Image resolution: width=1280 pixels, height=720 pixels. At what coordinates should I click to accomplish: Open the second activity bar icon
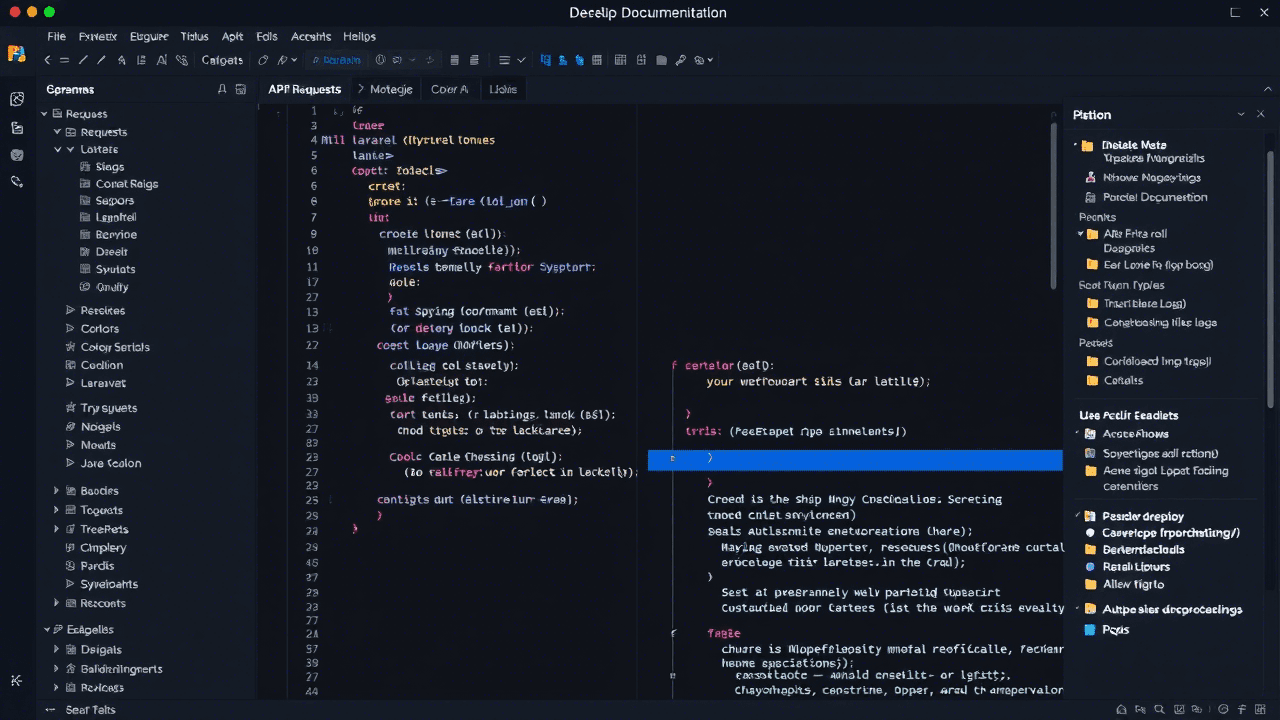(x=17, y=128)
